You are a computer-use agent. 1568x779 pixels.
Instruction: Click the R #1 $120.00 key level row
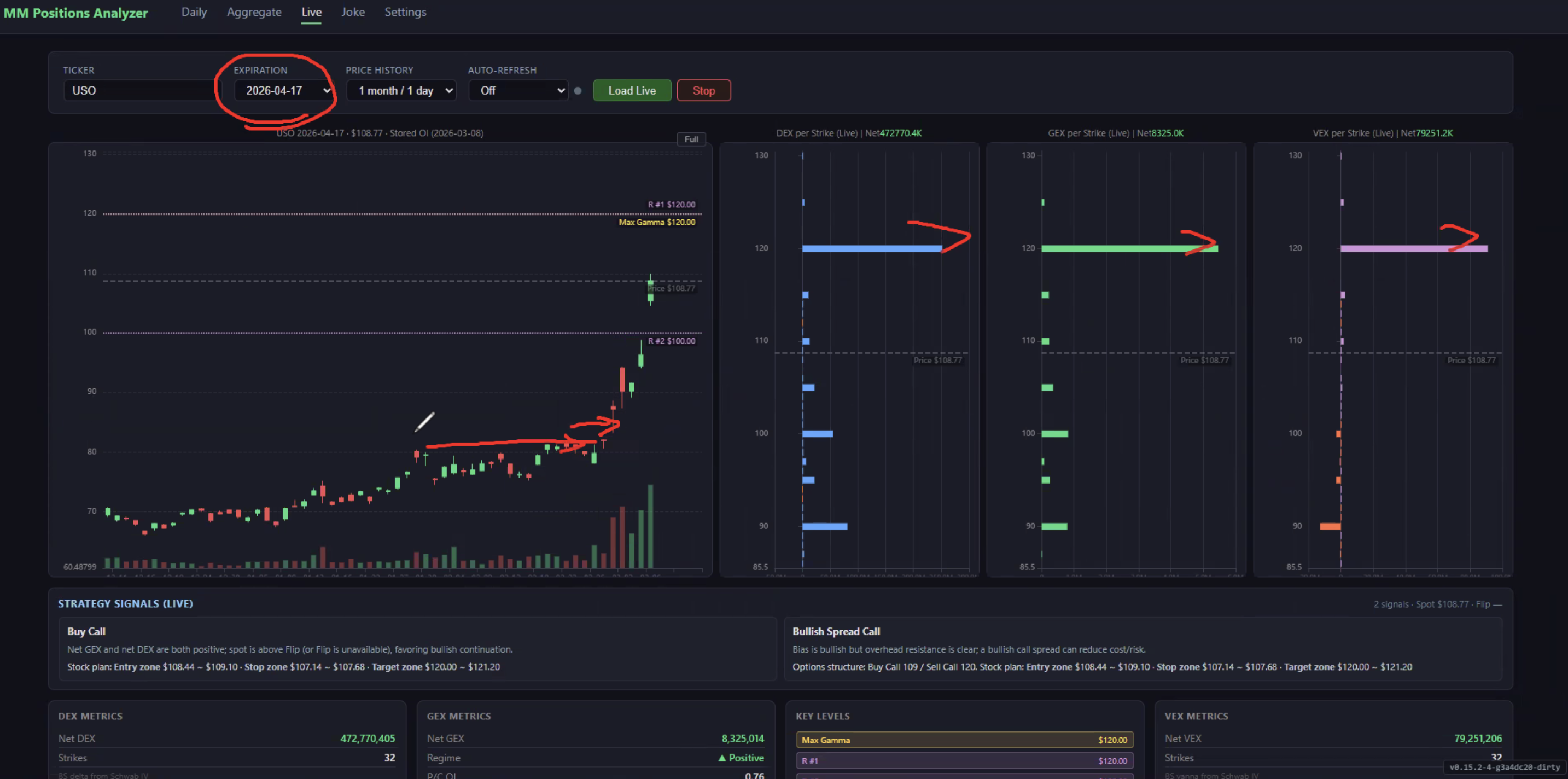pos(964,761)
